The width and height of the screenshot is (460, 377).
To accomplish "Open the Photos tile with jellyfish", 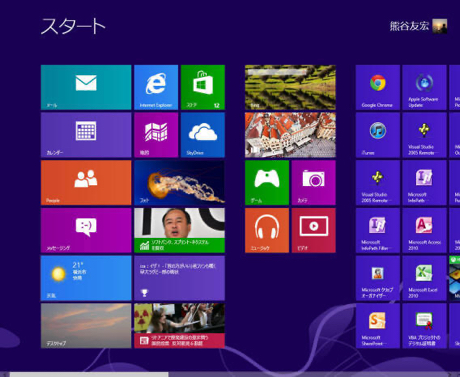I will 179,183.
